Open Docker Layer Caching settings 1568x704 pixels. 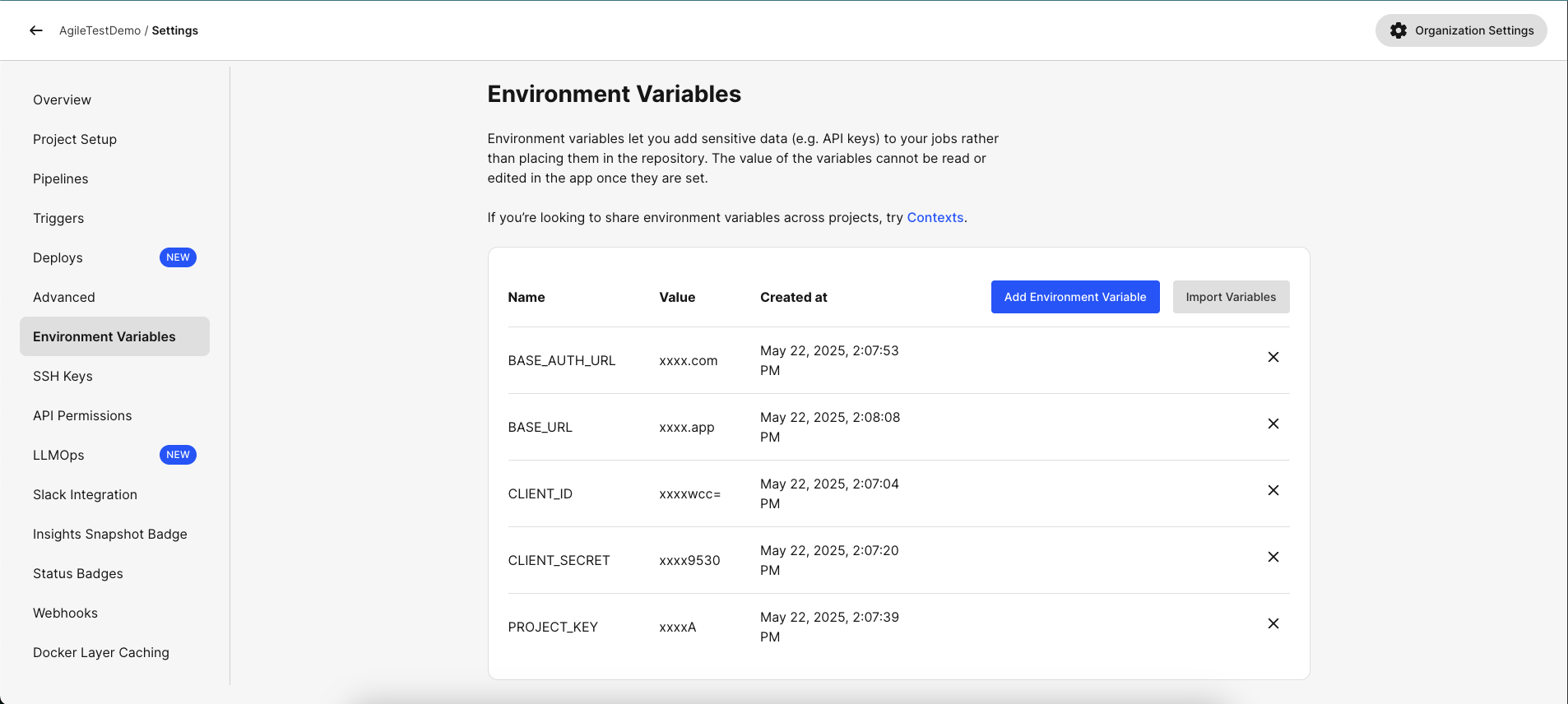101,652
